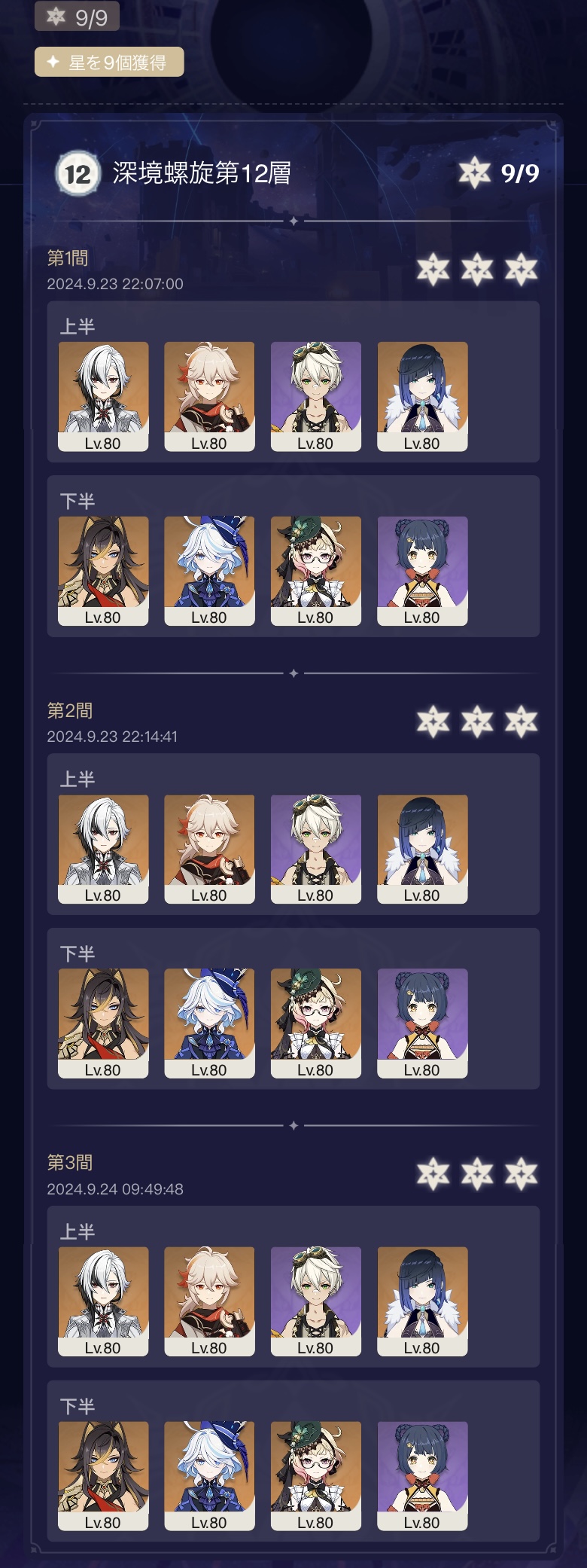
Task: Select red-leaf-haired second portrait in 第3間 上半
Action: coord(209,1302)
